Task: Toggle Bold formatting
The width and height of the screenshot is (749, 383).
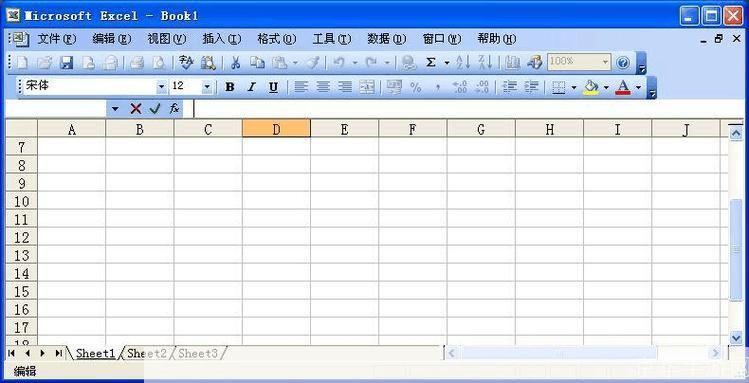Action: point(230,87)
